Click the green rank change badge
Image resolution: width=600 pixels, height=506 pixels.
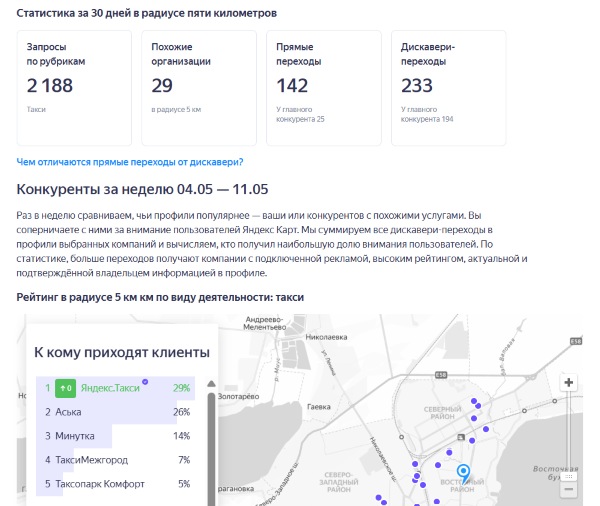[65, 388]
